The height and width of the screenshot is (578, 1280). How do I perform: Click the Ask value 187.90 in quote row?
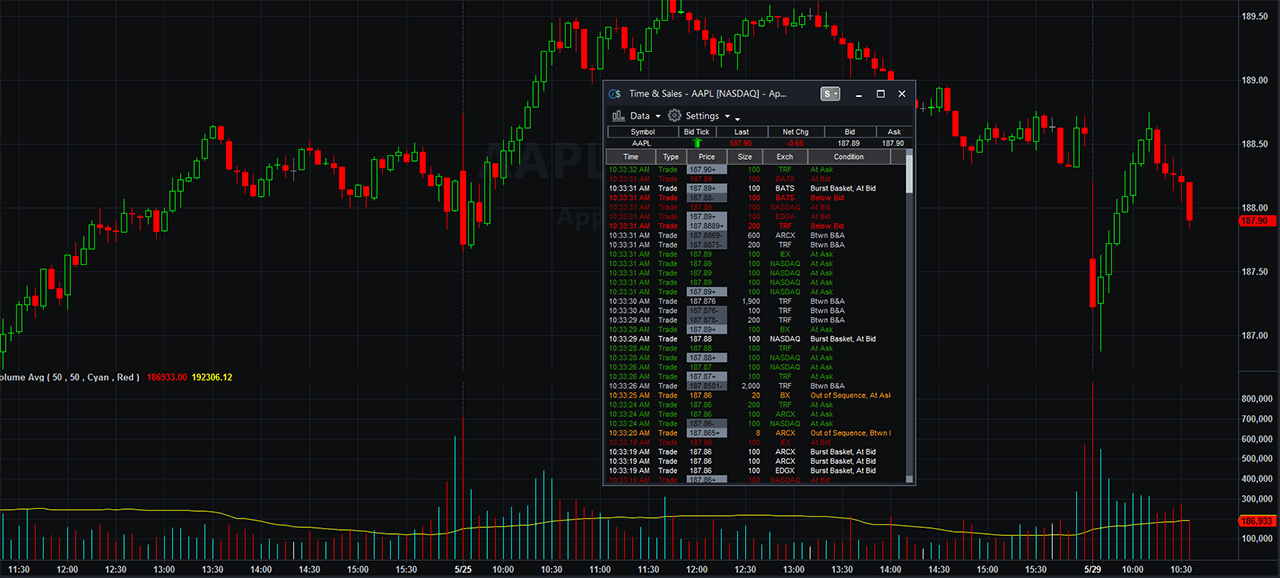[893, 144]
